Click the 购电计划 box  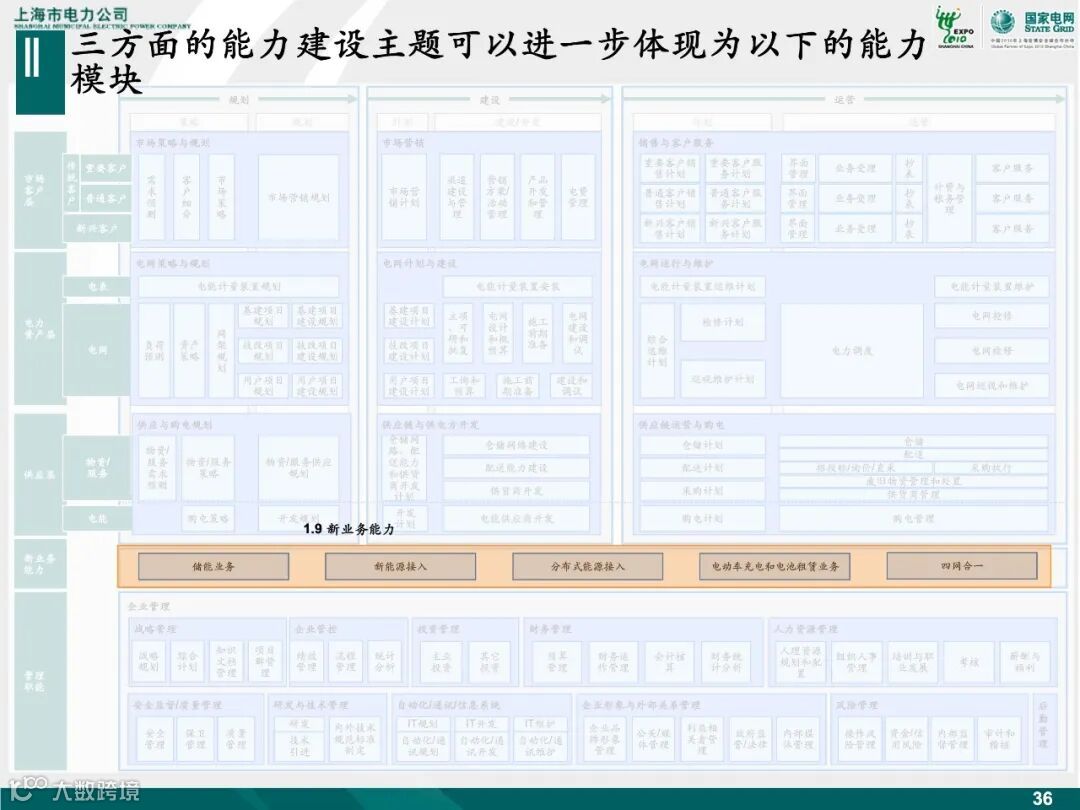click(703, 518)
